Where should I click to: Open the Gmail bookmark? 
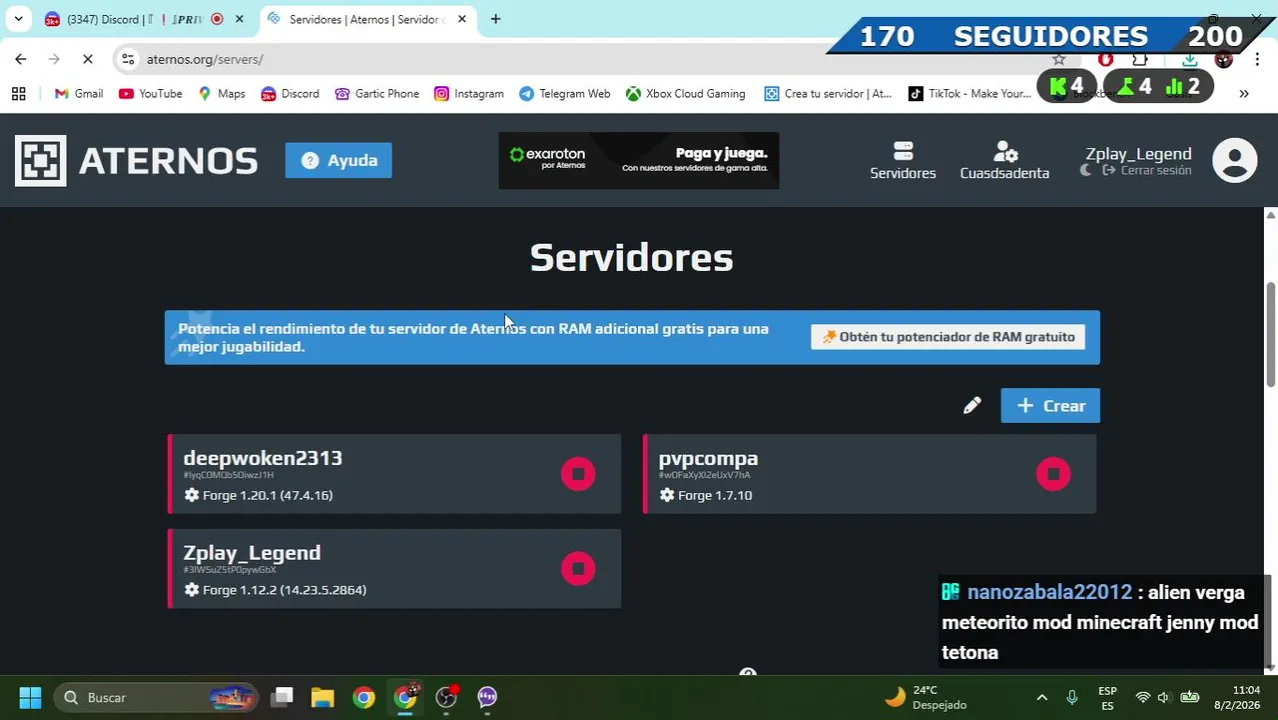(x=79, y=93)
